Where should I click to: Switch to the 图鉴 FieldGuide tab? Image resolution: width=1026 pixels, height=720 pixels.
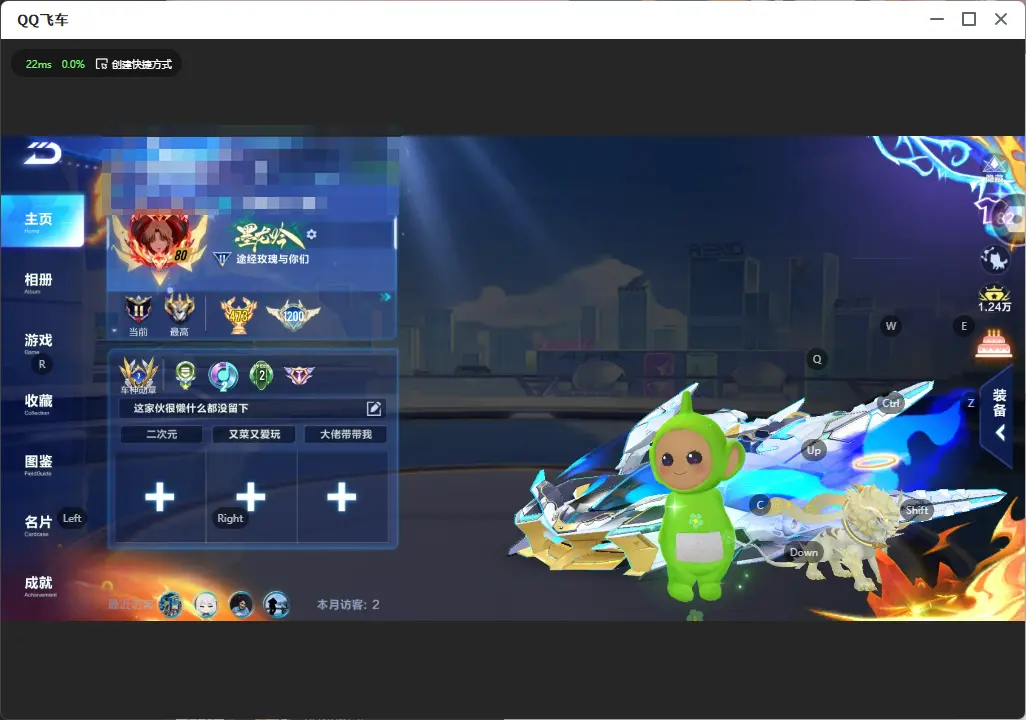coord(38,463)
